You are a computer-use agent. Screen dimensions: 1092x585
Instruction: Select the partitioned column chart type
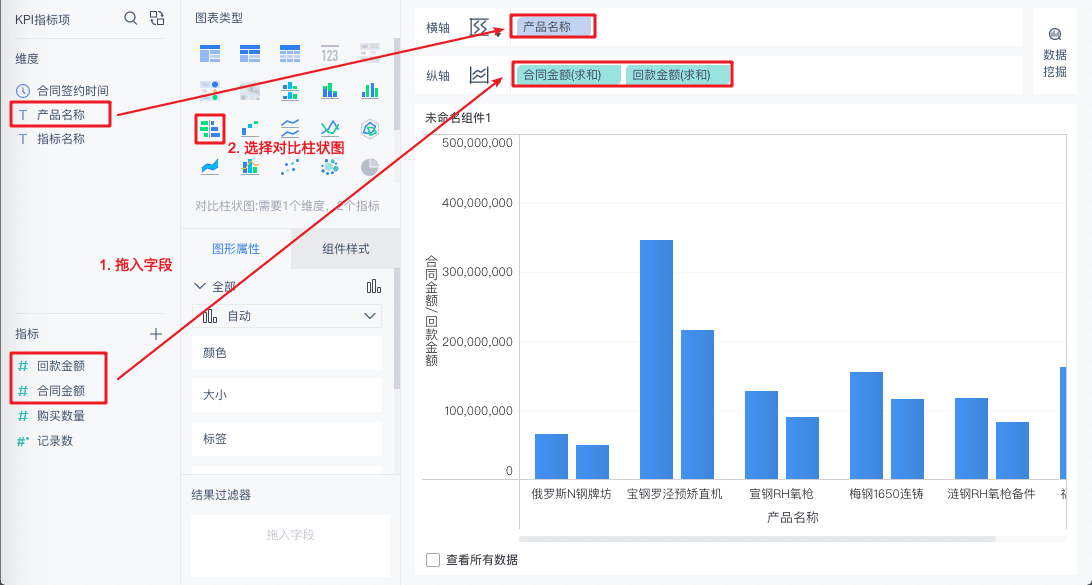coord(290,91)
